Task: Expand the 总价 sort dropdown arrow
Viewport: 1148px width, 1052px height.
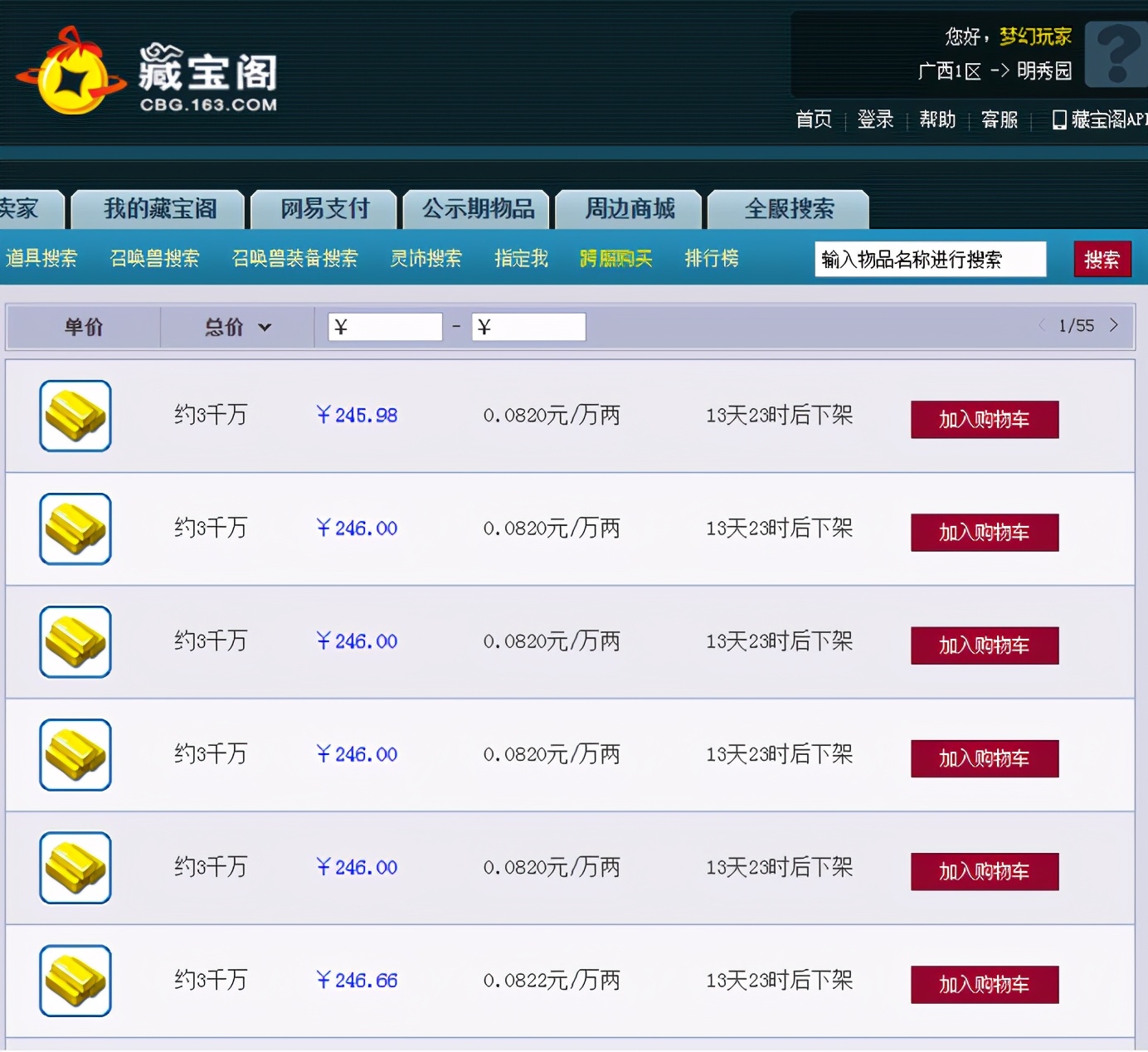Action: [265, 327]
